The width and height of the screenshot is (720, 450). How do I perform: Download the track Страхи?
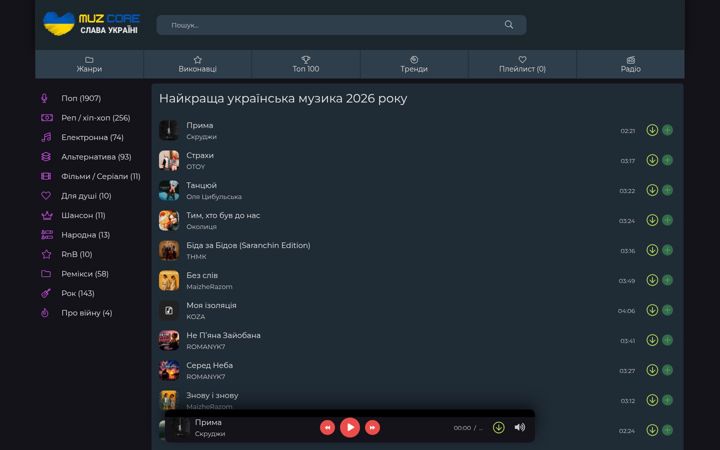point(652,160)
